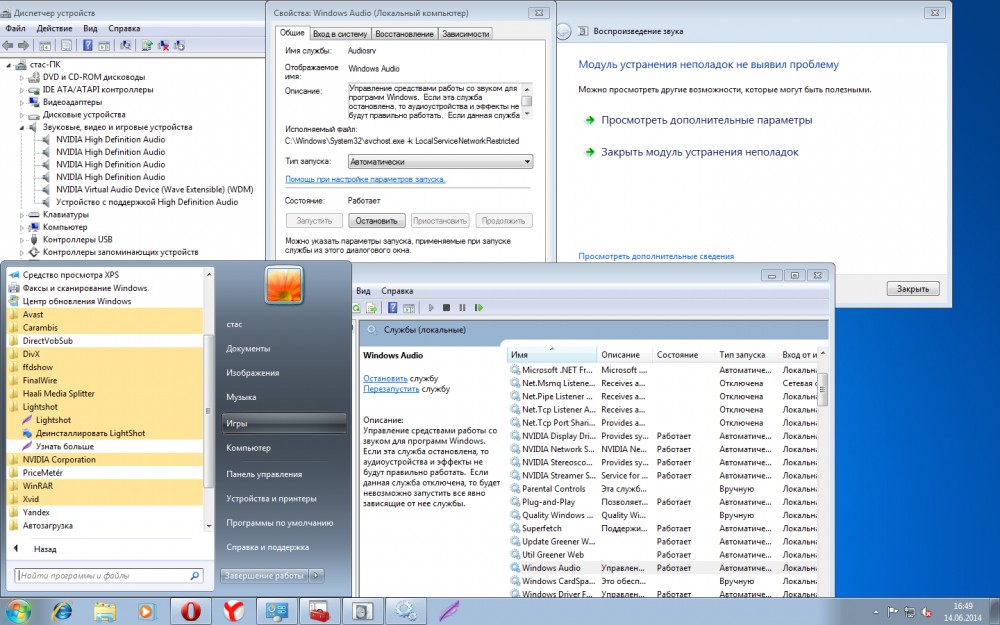This screenshot has width=1000, height=625.
Task: Click the Найти программы и файлы search box
Action: point(105,576)
